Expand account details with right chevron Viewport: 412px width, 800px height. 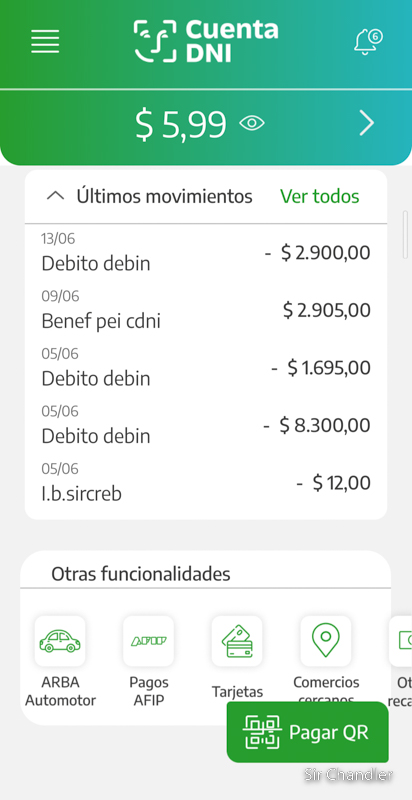[366, 123]
